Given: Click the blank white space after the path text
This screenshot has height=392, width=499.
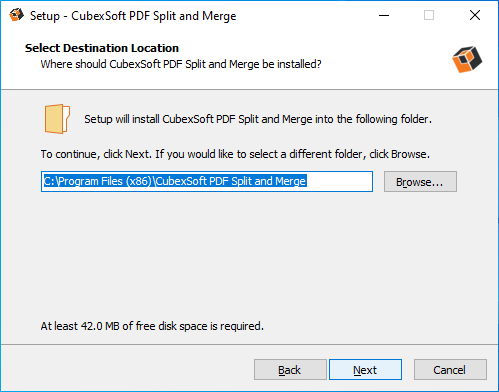Looking at the screenshot, I should (339, 182).
